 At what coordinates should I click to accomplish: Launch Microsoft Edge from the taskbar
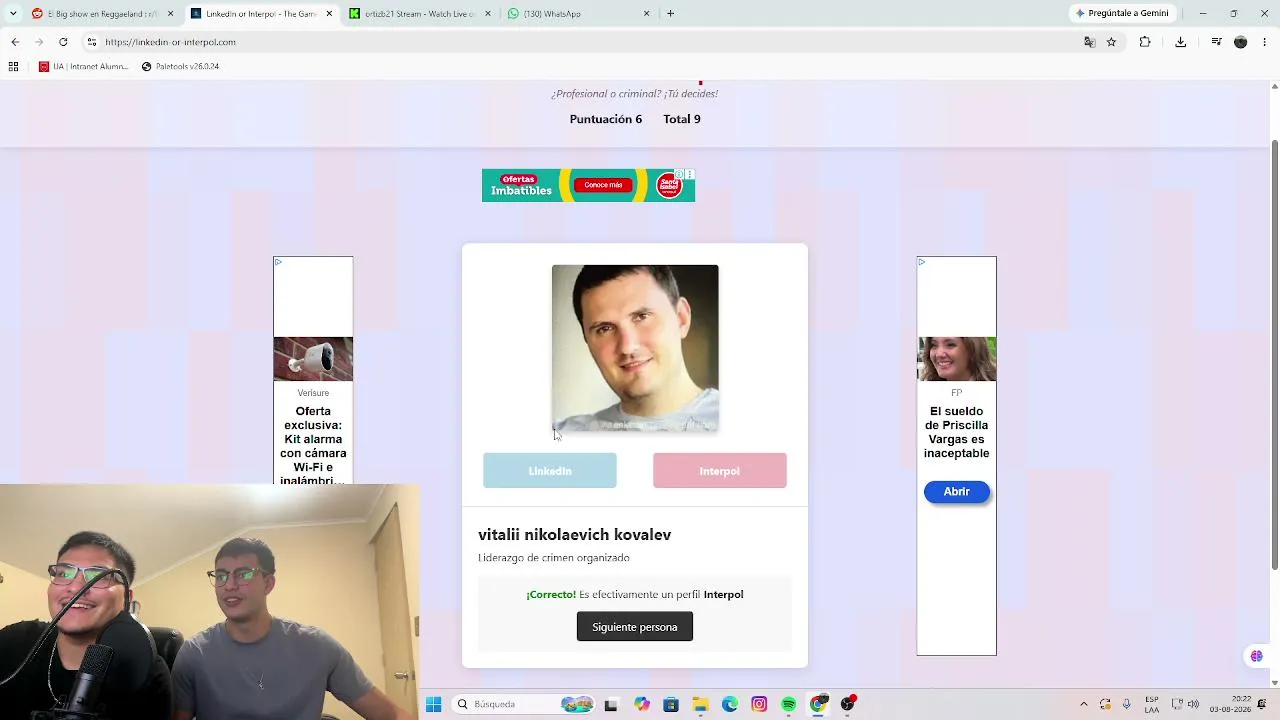730,704
